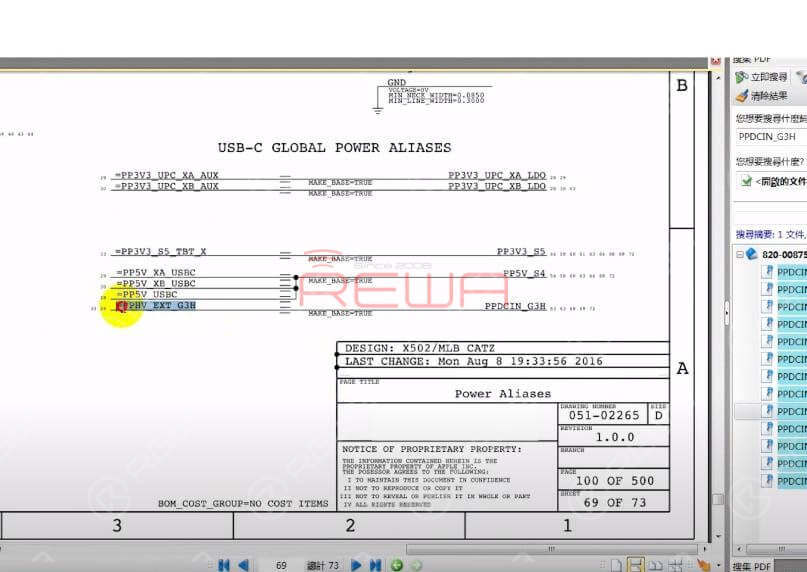The height and width of the screenshot is (572, 807).
Task: Click the PP5V_S4 net label
Action: (524, 273)
